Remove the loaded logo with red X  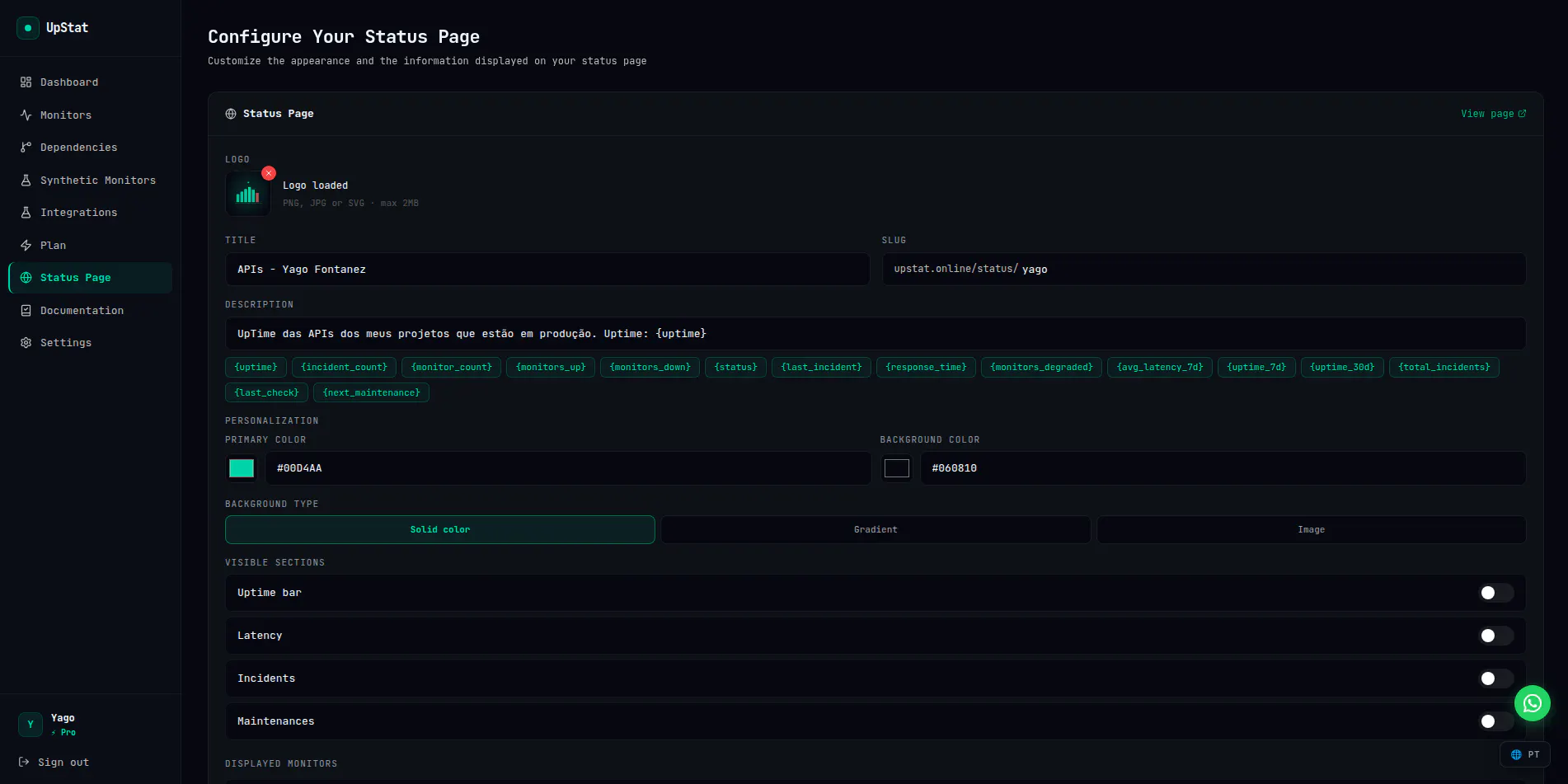(x=269, y=173)
